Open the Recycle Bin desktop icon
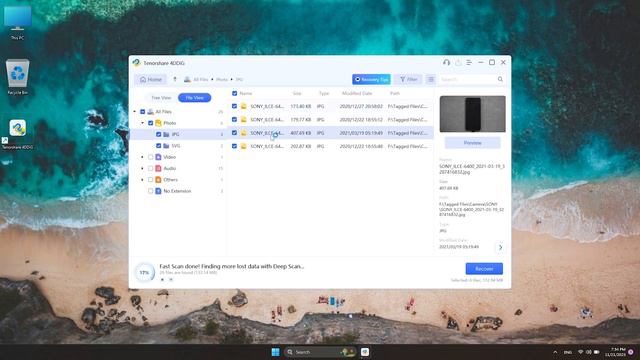 [x=18, y=77]
